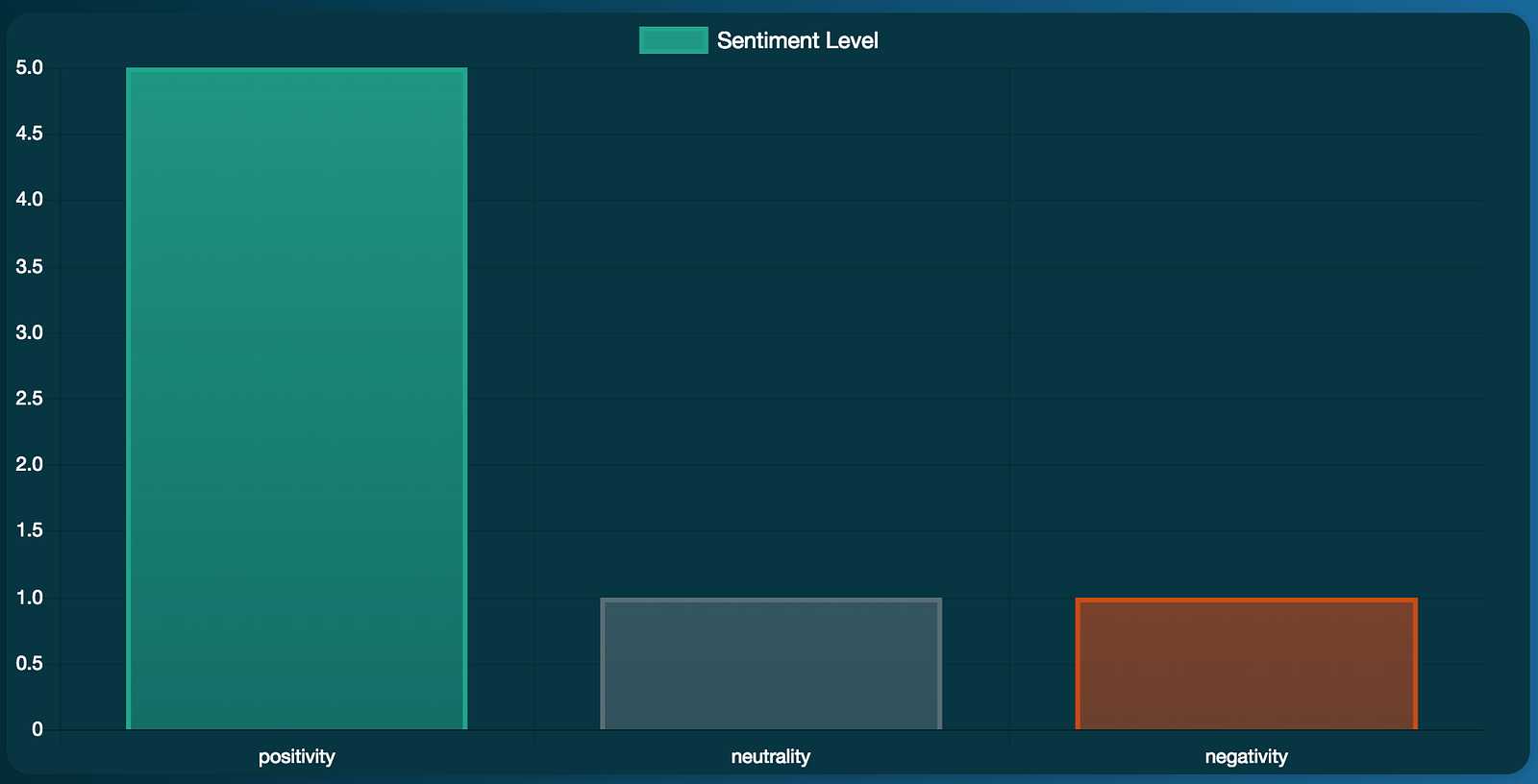Image resolution: width=1538 pixels, height=784 pixels.
Task: Toggle the Sentiment Level legend label
Action: point(798,40)
